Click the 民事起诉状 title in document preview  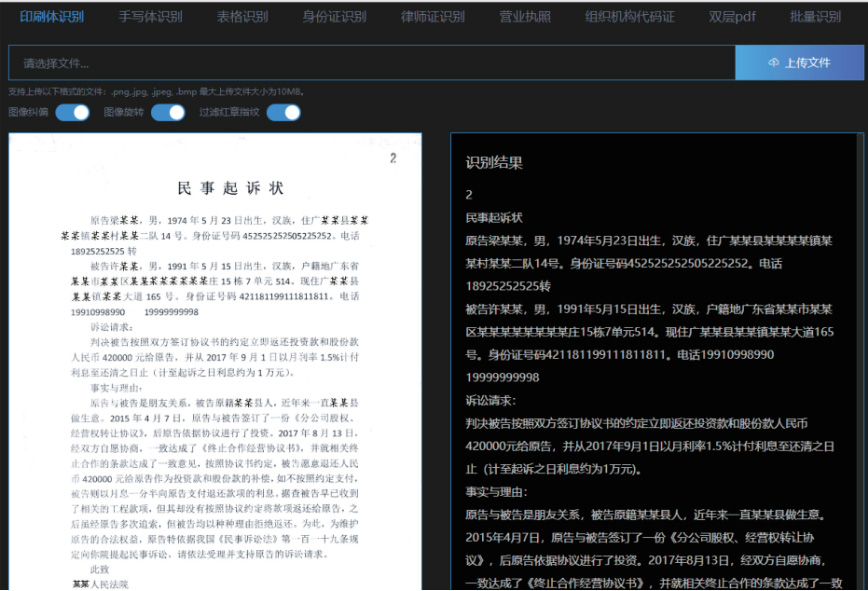(230, 188)
